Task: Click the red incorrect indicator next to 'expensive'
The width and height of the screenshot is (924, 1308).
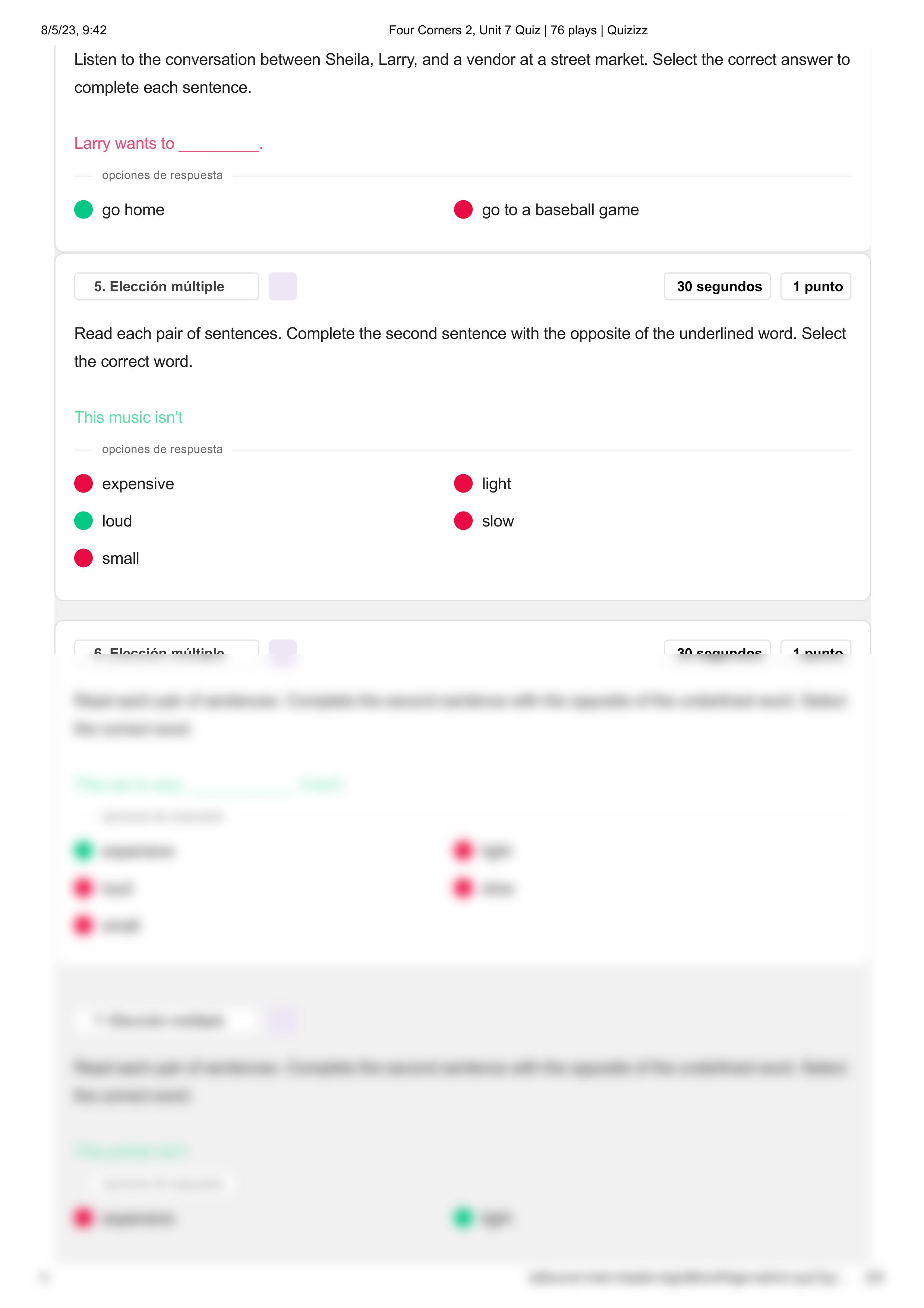Action: tap(84, 484)
